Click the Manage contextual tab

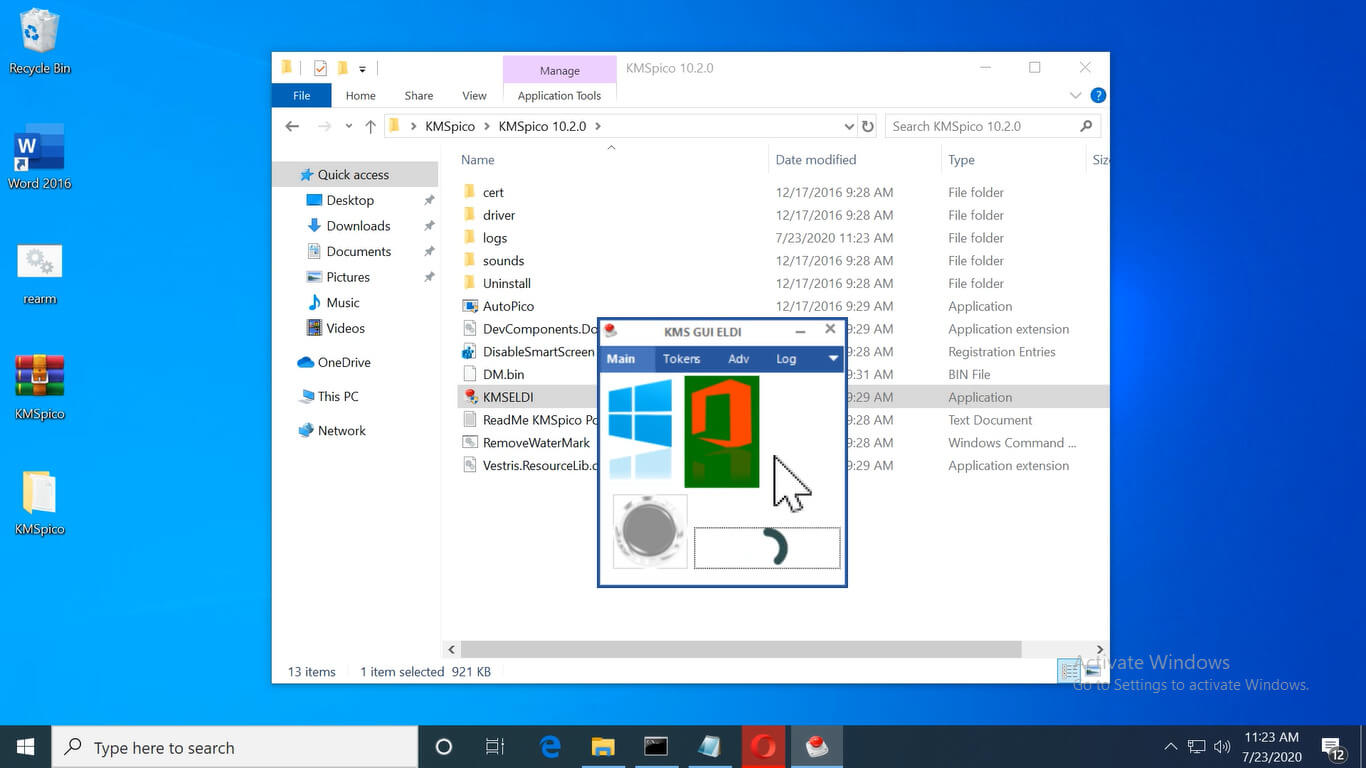559,70
